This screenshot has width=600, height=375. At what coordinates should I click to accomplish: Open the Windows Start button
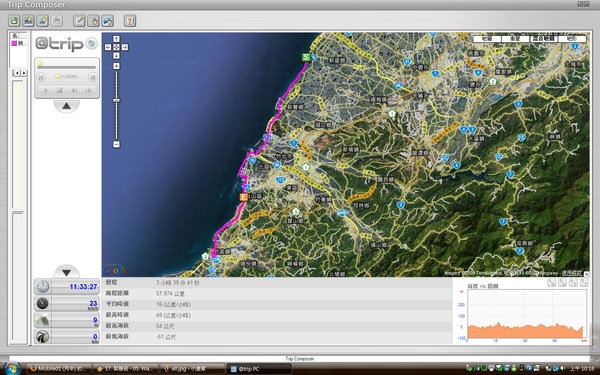pyautogui.click(x=13, y=369)
